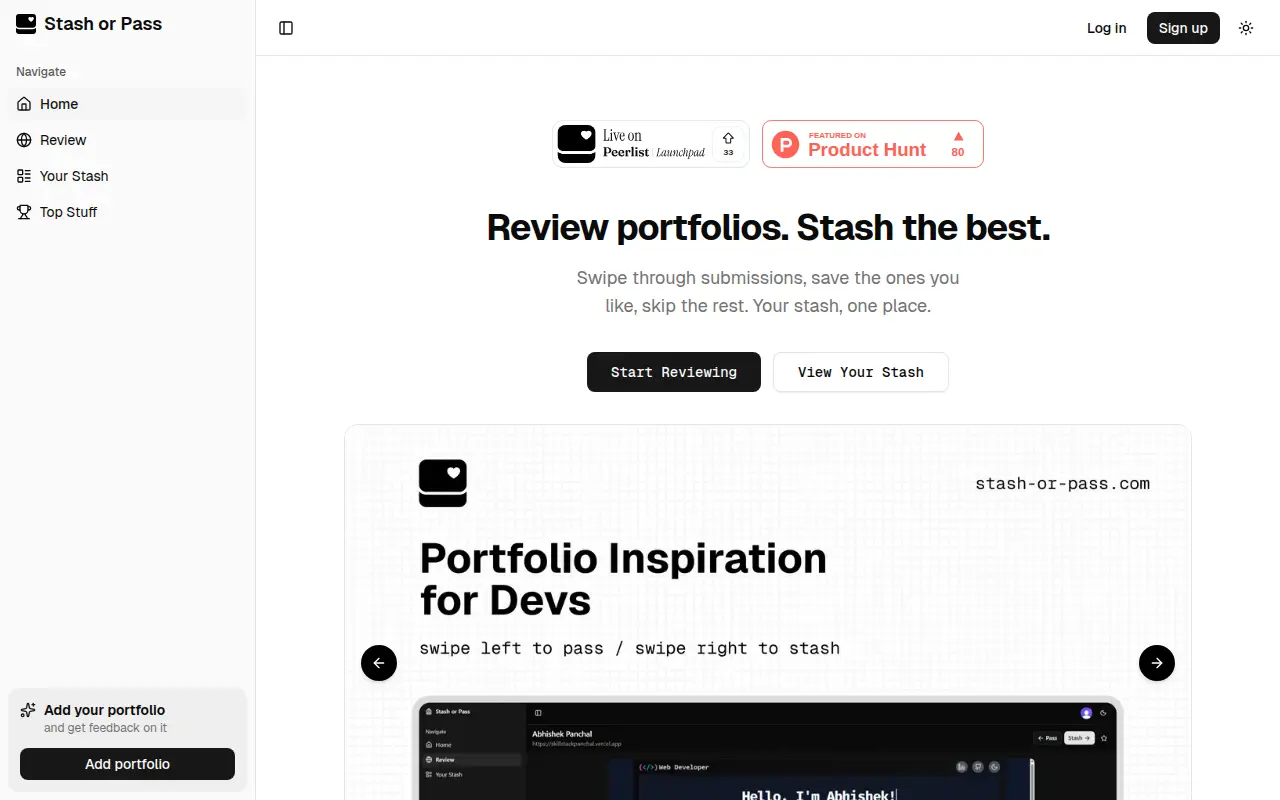This screenshot has width=1280, height=800.
Task: Click the Stash or Pass brand title
Action: 103,24
